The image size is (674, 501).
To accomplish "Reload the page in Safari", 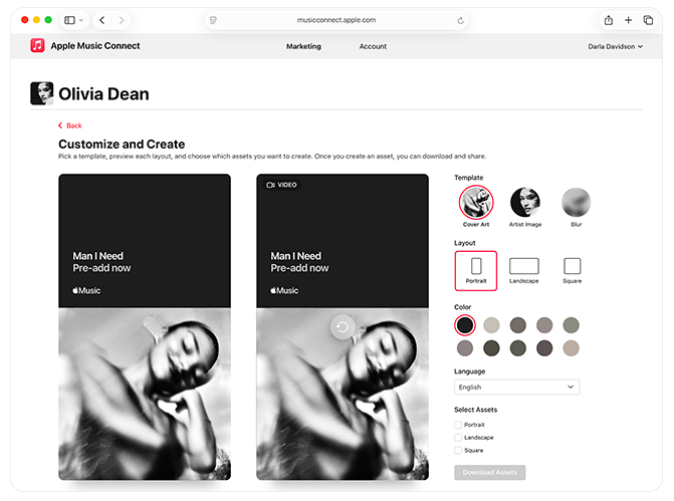I will [460, 20].
